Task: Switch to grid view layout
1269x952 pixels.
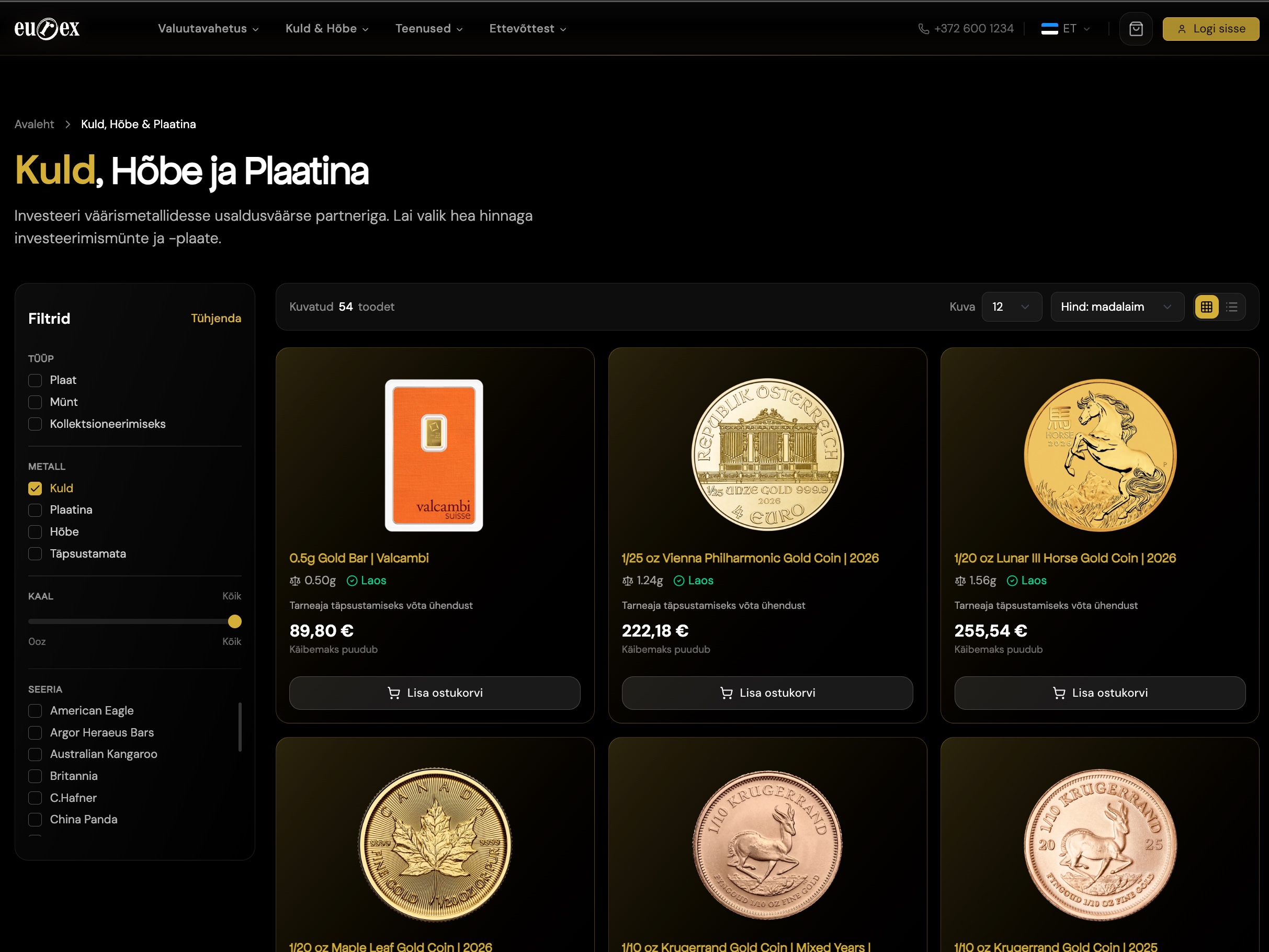Action: [x=1206, y=307]
